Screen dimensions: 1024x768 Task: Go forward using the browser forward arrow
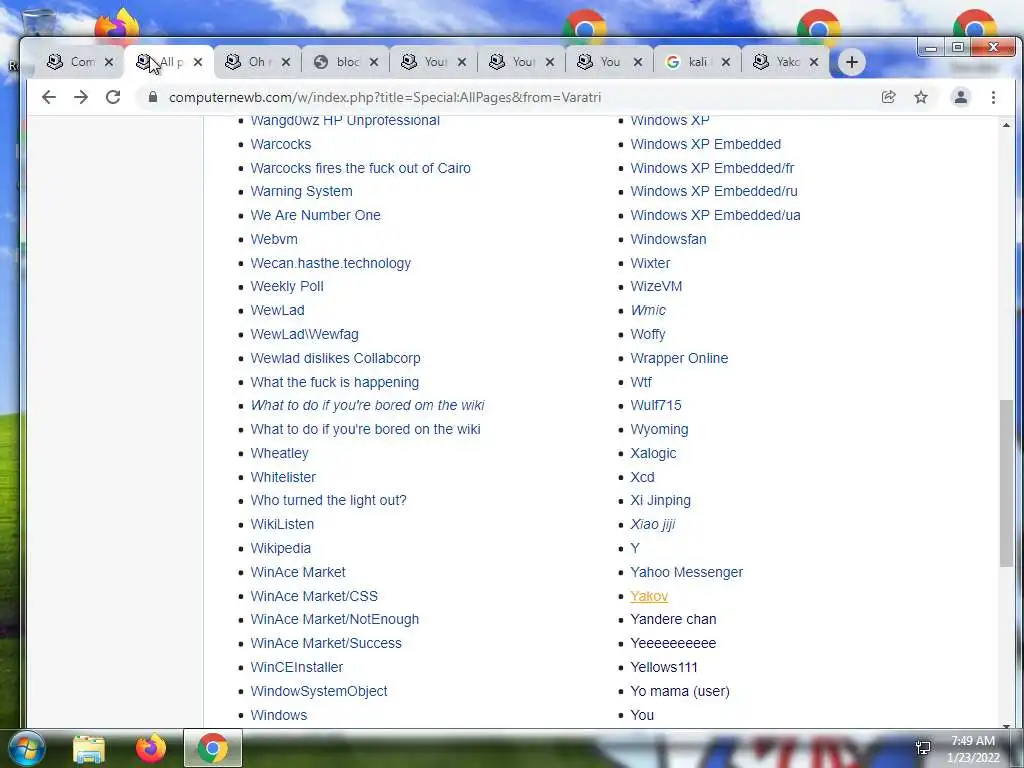pyautogui.click(x=80, y=97)
